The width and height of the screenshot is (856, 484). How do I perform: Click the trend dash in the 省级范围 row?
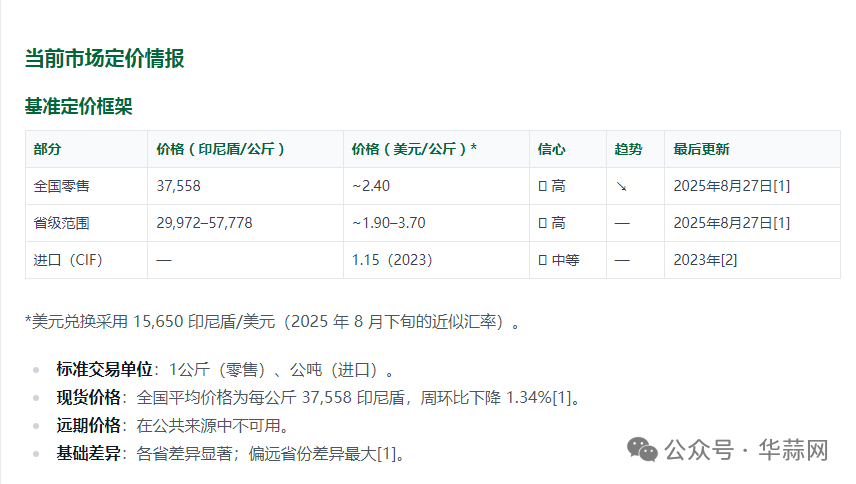(621, 223)
